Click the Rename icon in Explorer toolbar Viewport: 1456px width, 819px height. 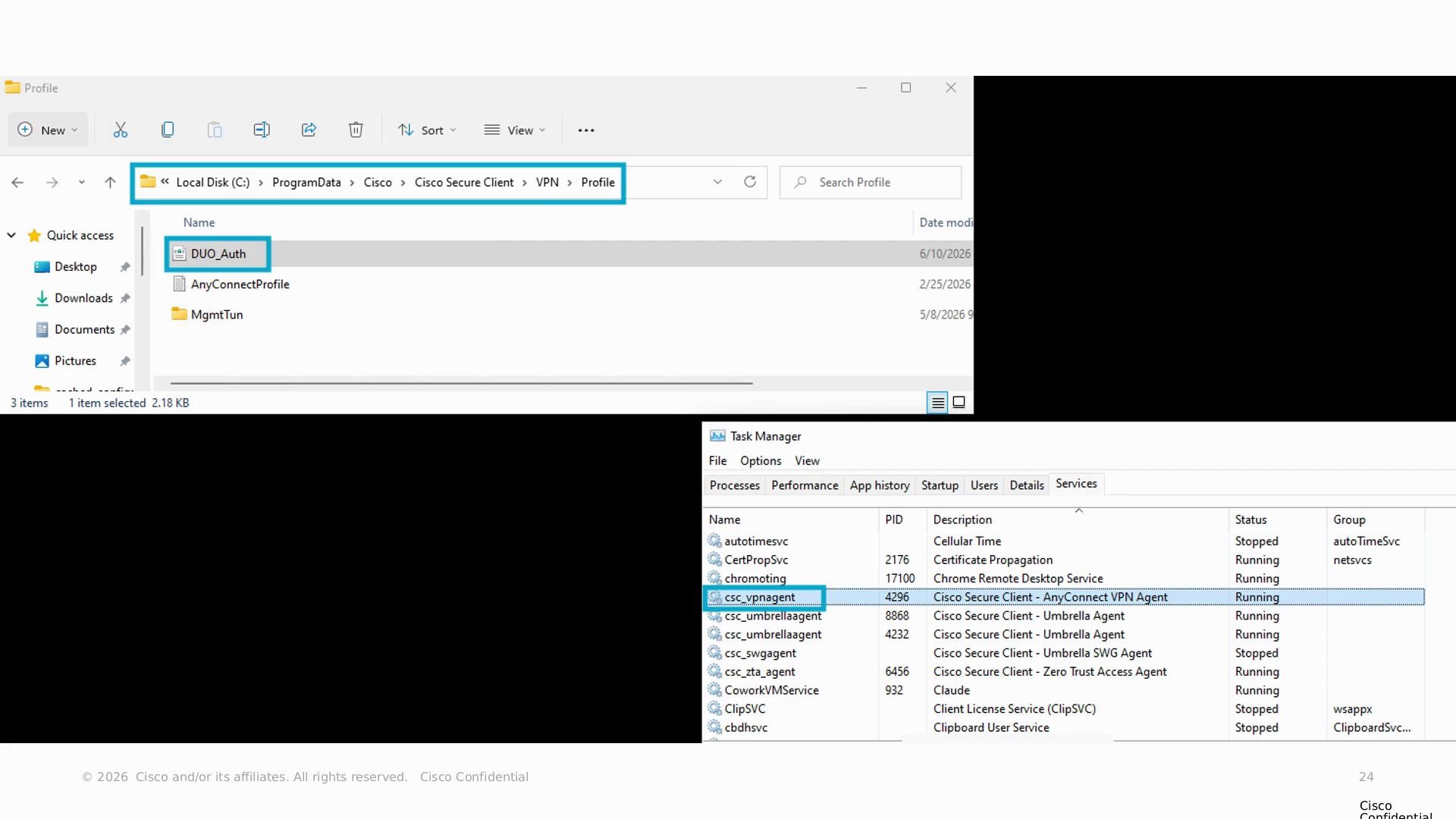tap(262, 130)
